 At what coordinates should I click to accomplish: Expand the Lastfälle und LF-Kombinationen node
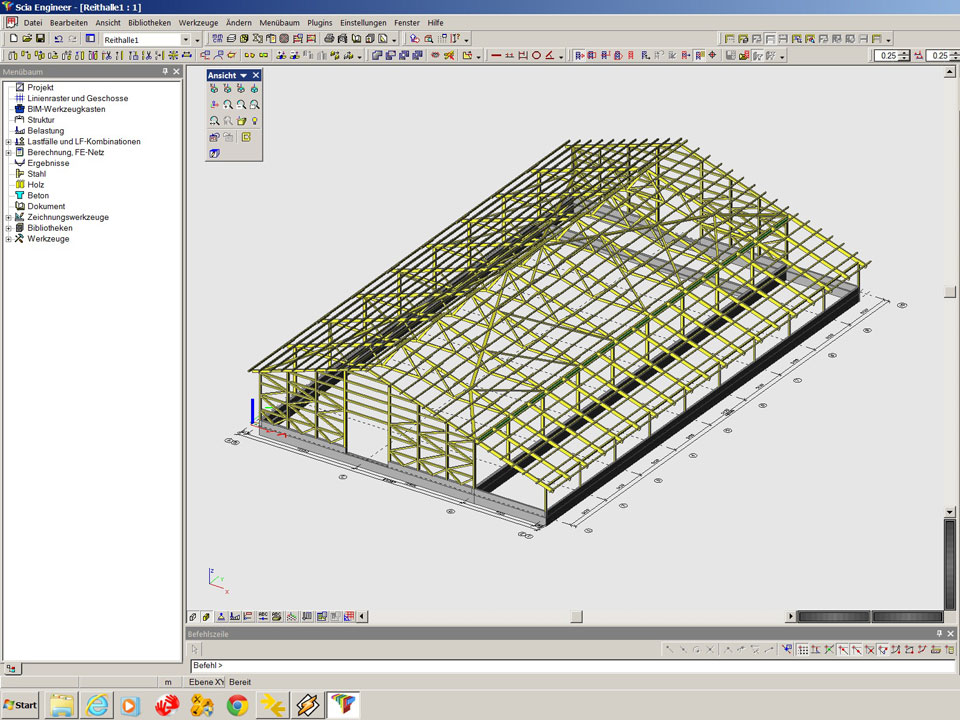8,142
